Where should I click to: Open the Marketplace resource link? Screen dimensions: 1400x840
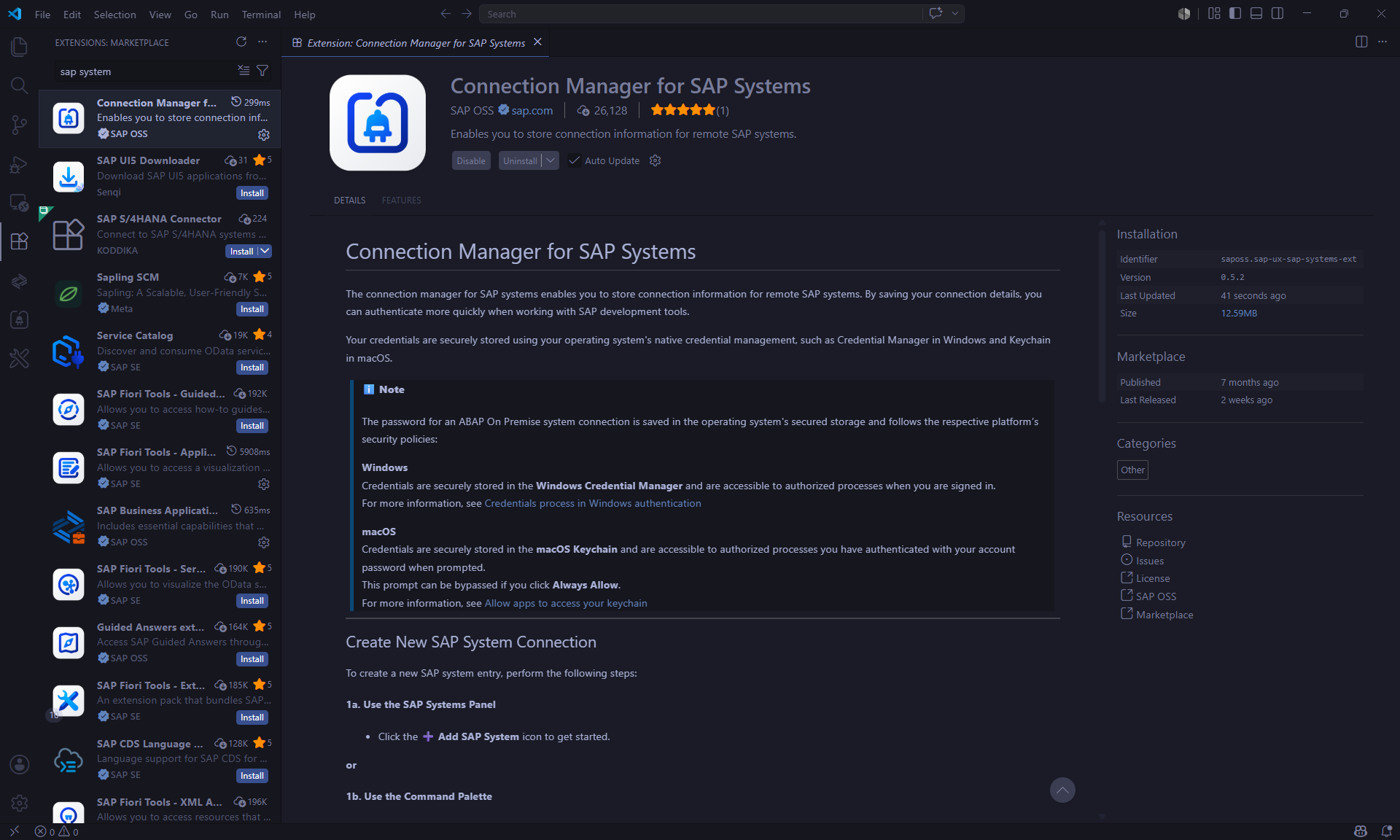point(1164,615)
